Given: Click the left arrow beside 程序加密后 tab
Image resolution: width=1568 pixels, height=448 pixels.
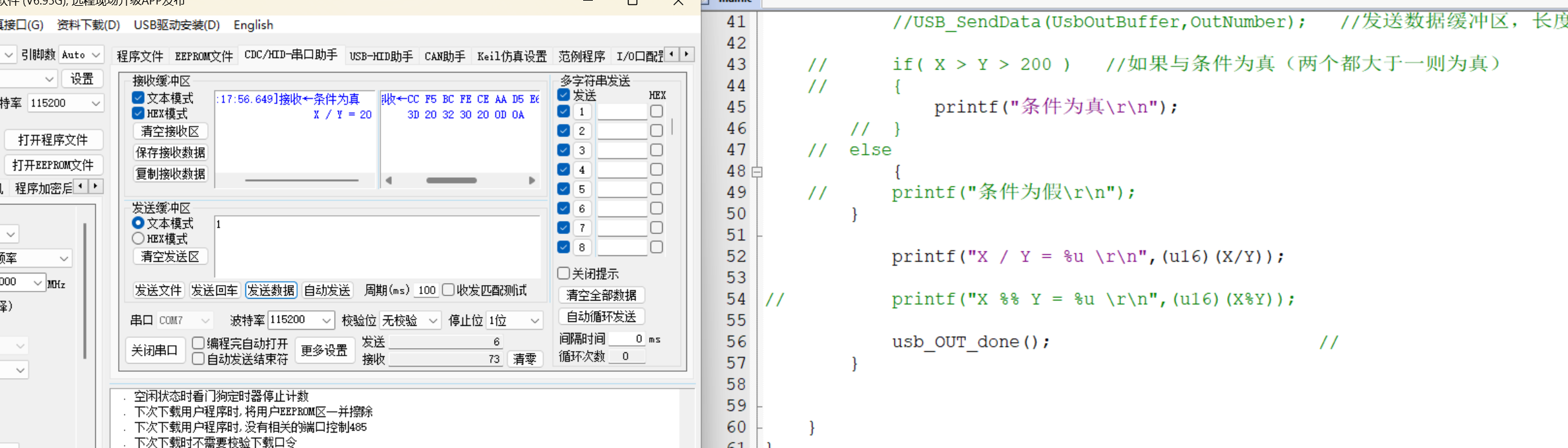Looking at the screenshot, I should (80, 186).
